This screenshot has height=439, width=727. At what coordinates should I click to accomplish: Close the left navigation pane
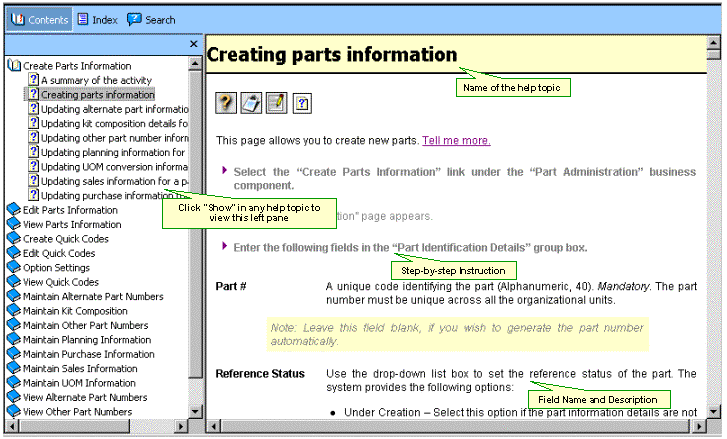coord(194,44)
